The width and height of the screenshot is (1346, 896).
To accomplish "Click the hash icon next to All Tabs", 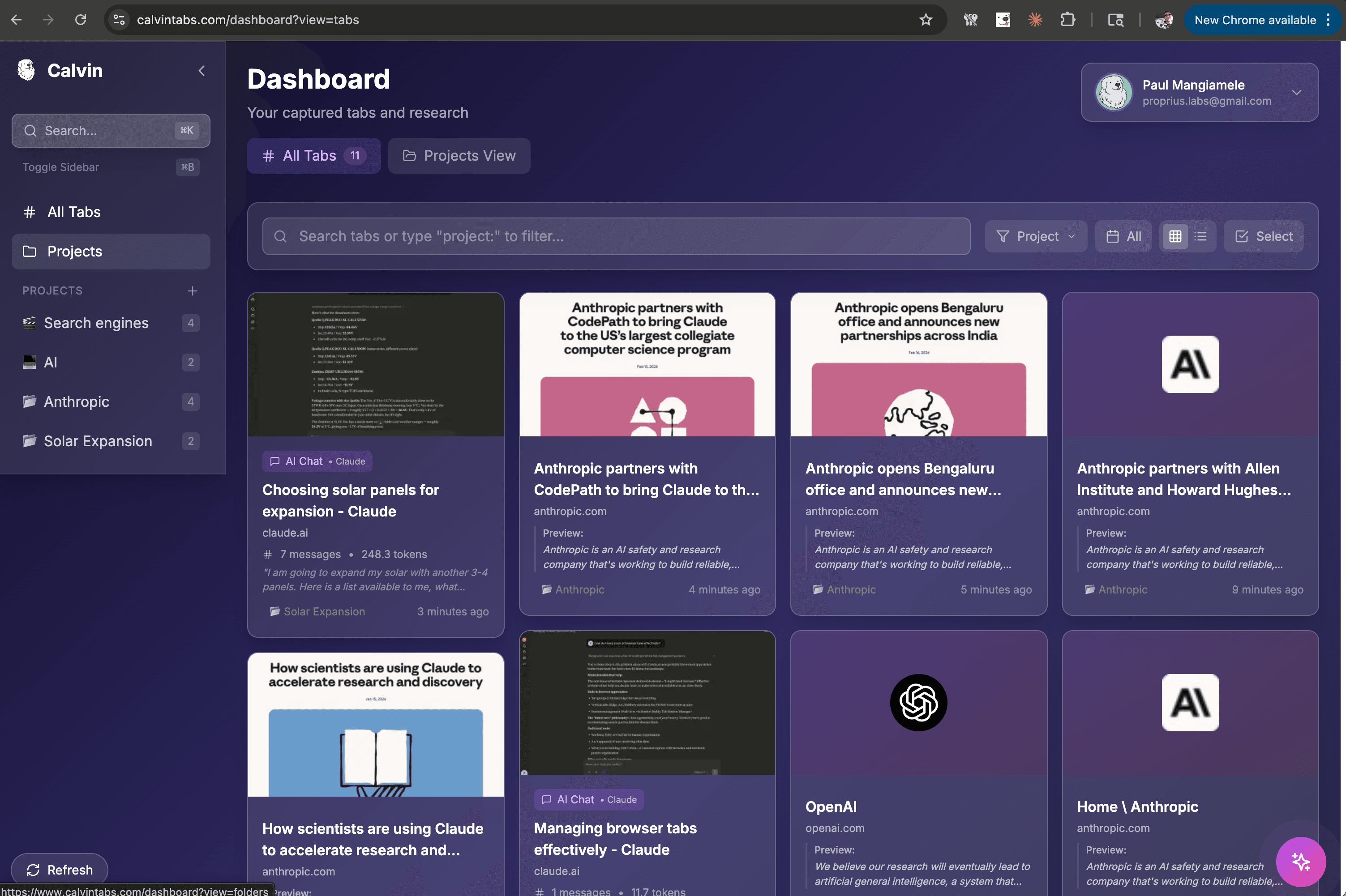I will (30, 211).
